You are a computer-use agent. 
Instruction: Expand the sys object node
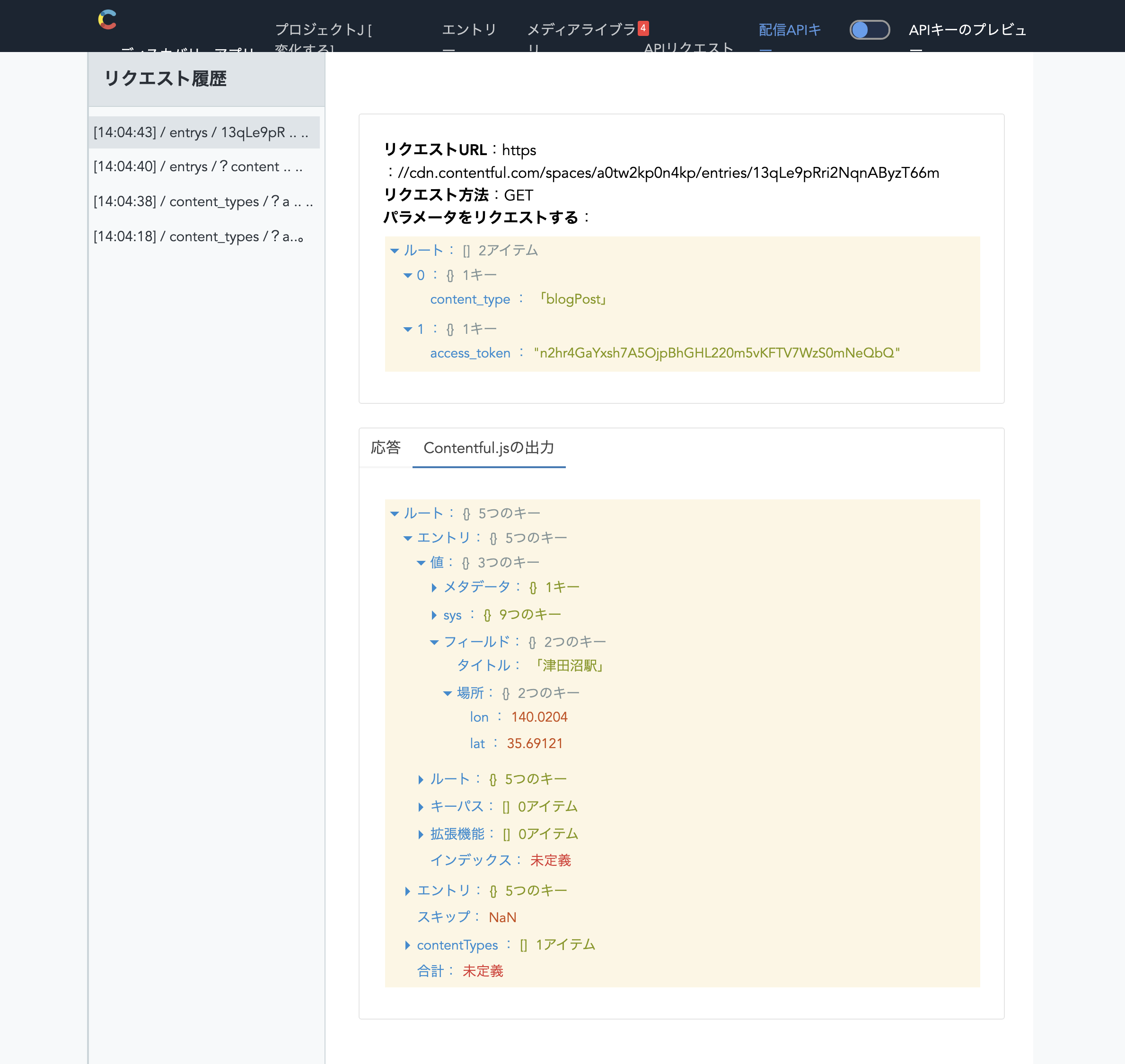click(x=434, y=615)
